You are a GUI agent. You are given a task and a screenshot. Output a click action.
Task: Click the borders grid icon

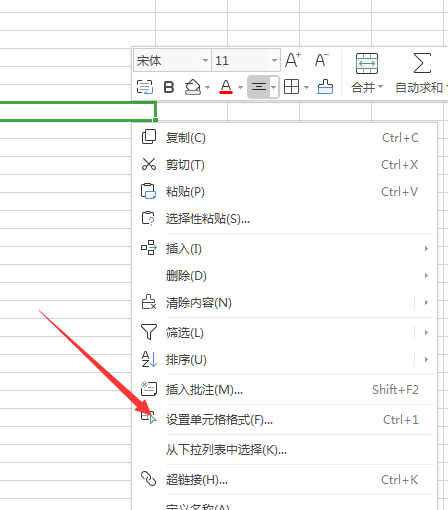pyautogui.click(x=291, y=87)
